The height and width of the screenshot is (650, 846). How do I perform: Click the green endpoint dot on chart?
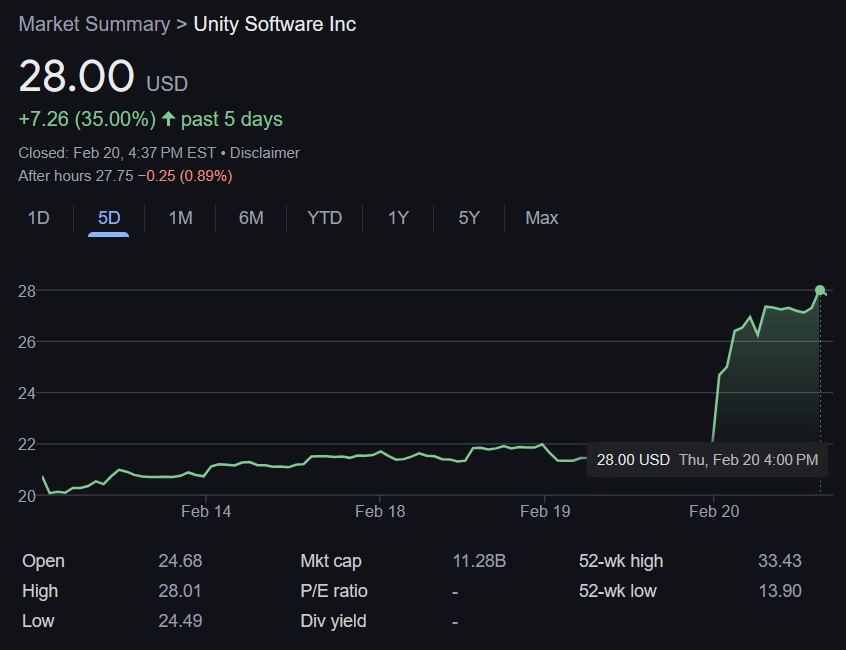(x=820, y=290)
